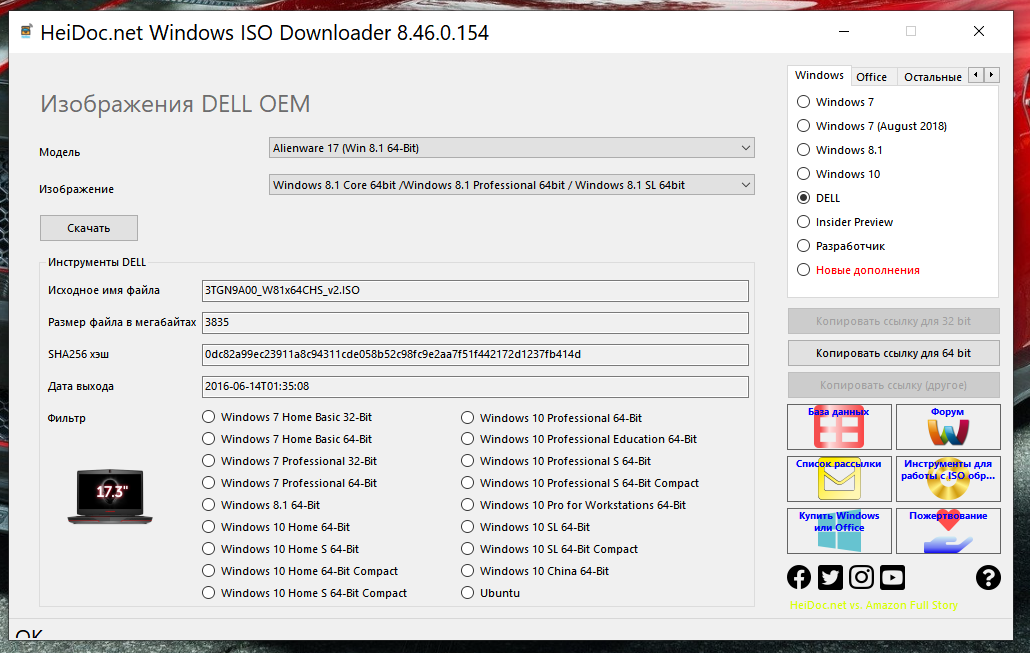The width and height of the screenshot is (1030, 653).
Task: Switch to the Windows tab
Action: pos(819,76)
